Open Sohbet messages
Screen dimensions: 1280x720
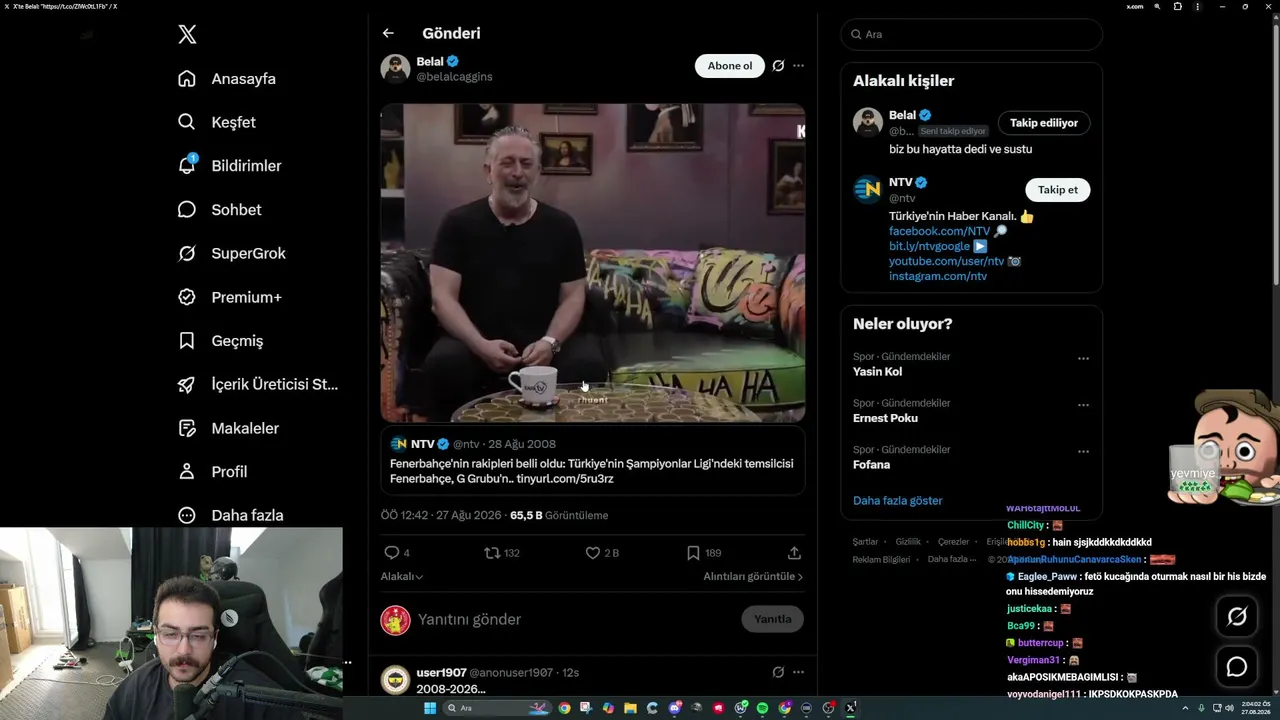click(219, 210)
